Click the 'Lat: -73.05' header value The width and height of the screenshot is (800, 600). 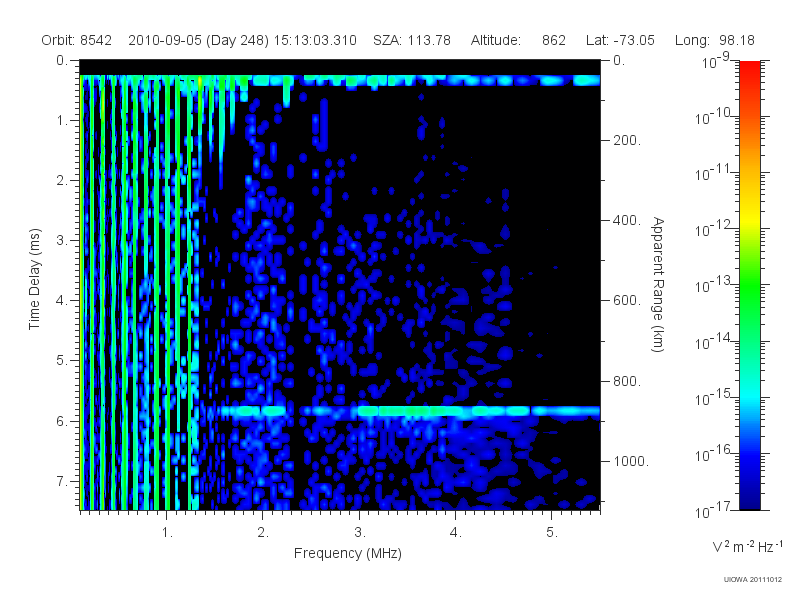tap(620, 40)
